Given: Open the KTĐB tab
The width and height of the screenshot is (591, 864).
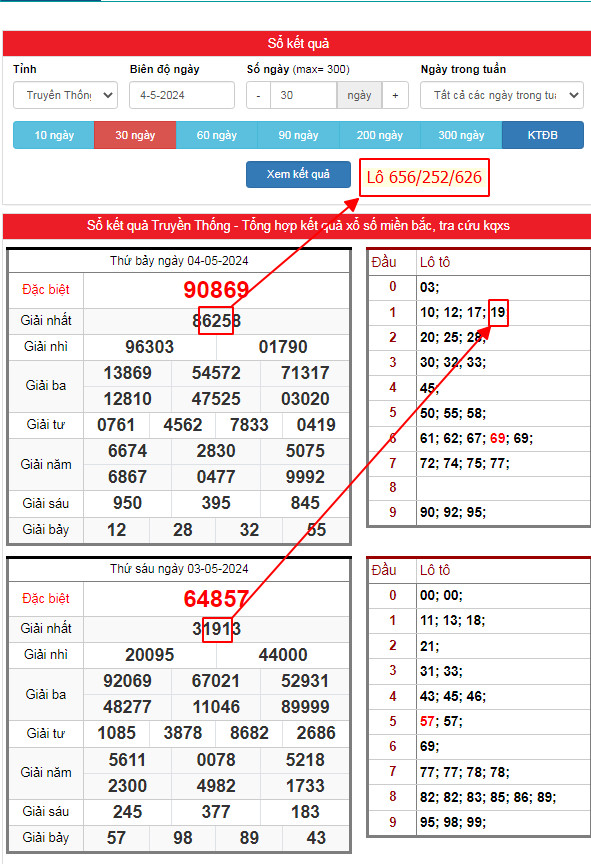Looking at the screenshot, I should coord(543,135).
